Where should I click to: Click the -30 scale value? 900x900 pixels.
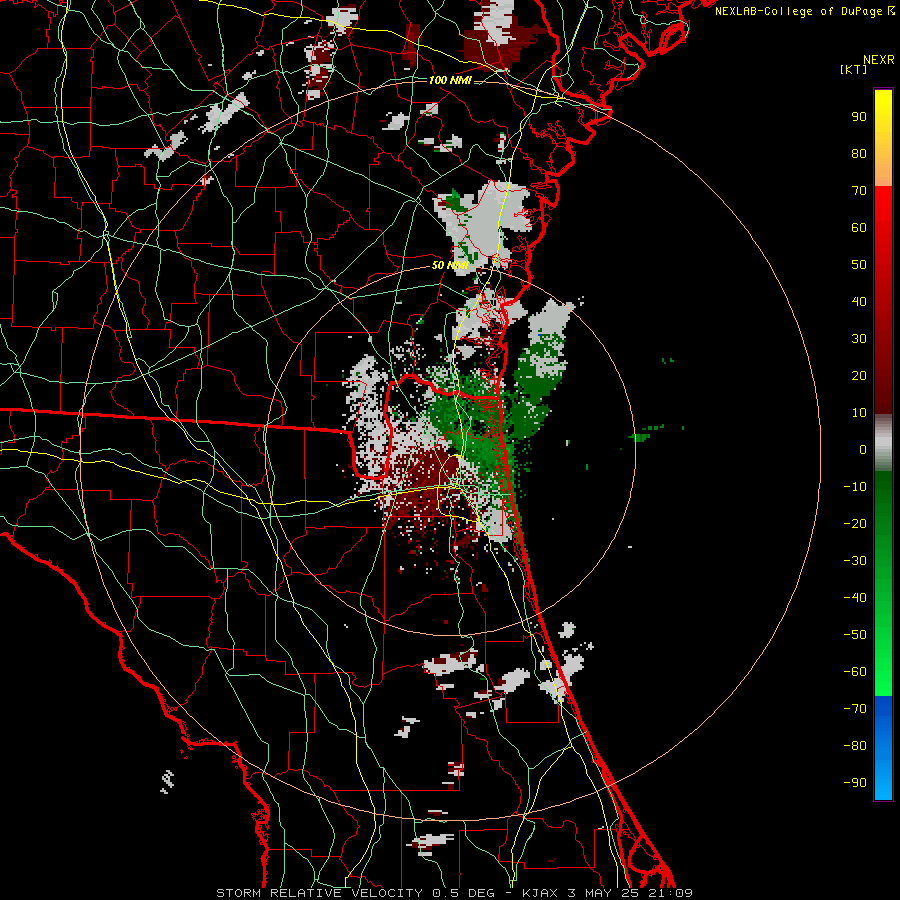855,561
